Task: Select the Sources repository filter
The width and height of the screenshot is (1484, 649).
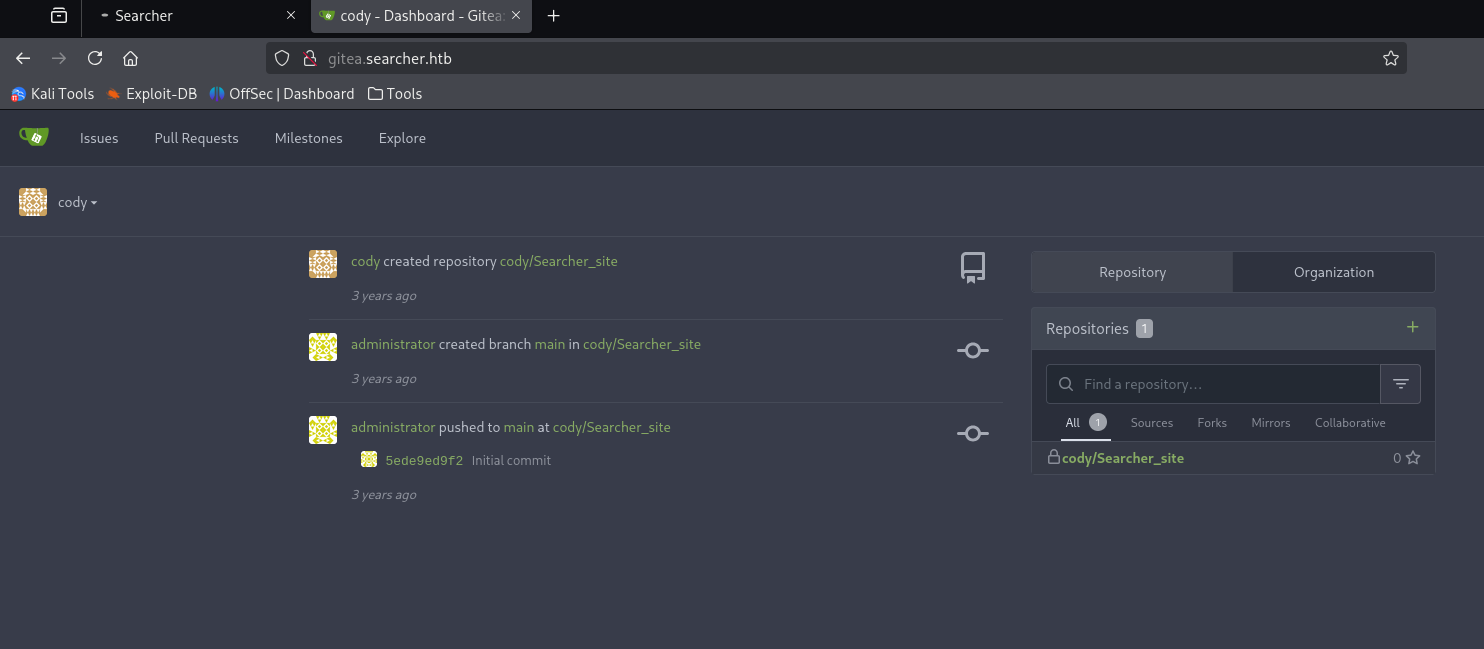Action: click(1151, 423)
